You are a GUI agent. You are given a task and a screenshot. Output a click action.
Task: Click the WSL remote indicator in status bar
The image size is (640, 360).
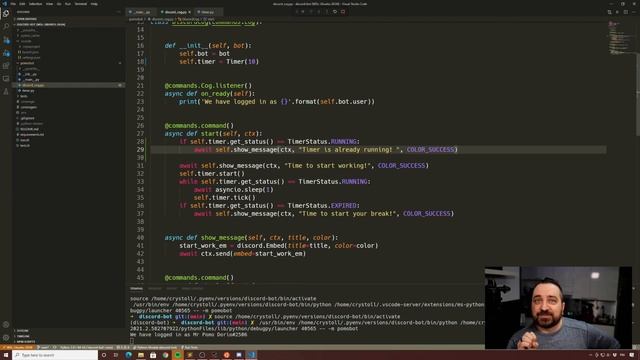18,347
